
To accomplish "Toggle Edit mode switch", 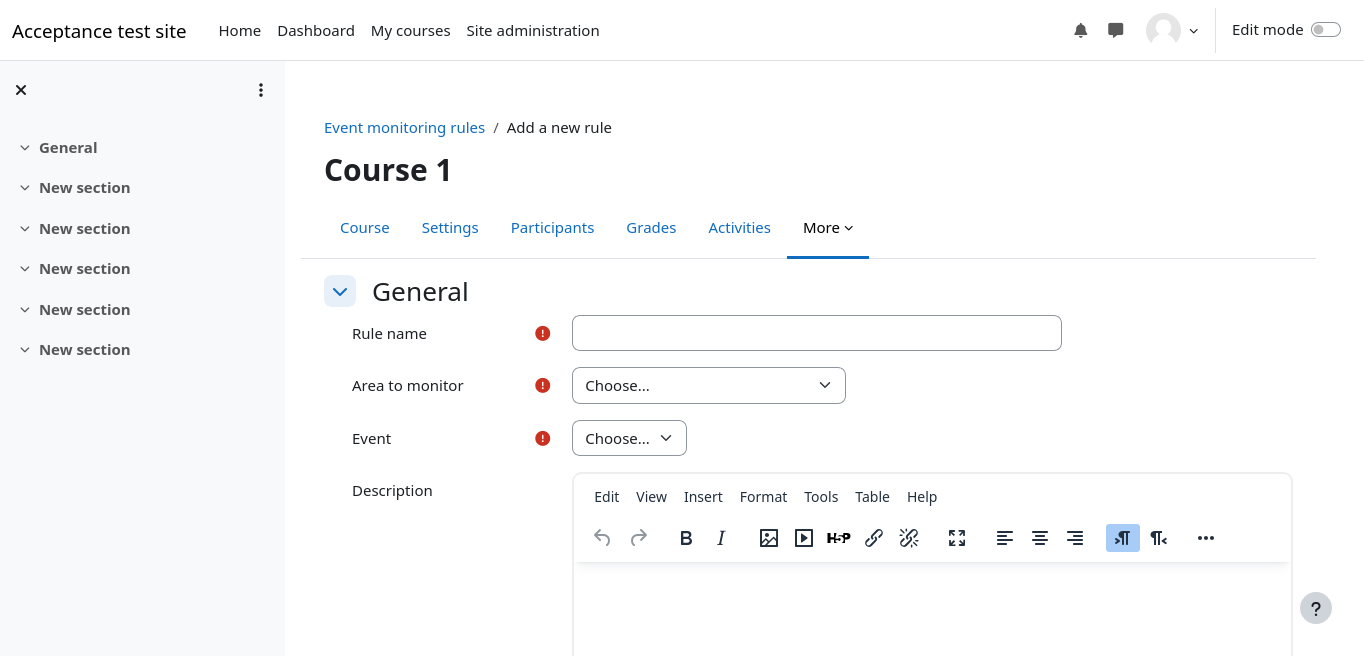I will [1325, 30].
